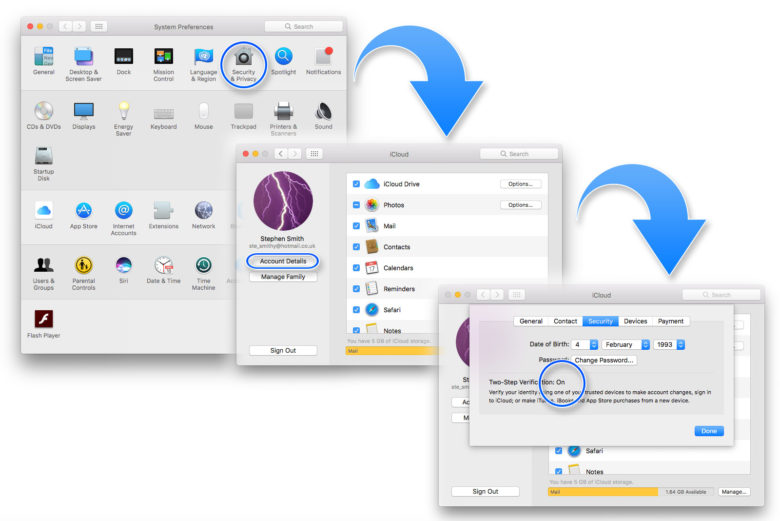Viewport: 780px width, 521px height.
Task: Open the birth day dropdown showing 4
Action: [x=585, y=344]
